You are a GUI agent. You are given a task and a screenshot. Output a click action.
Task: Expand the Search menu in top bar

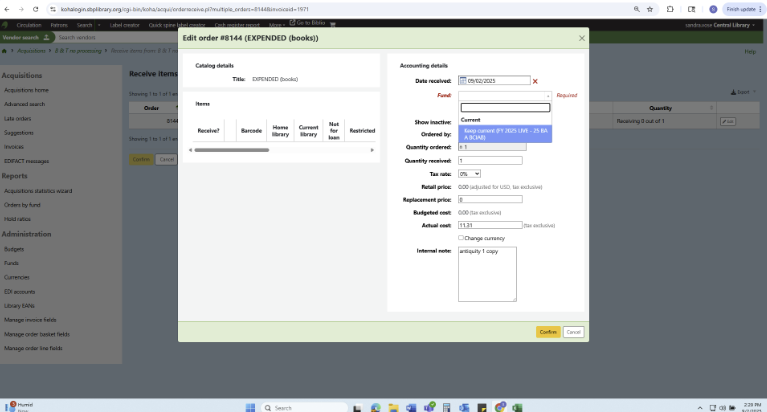[x=85, y=23]
